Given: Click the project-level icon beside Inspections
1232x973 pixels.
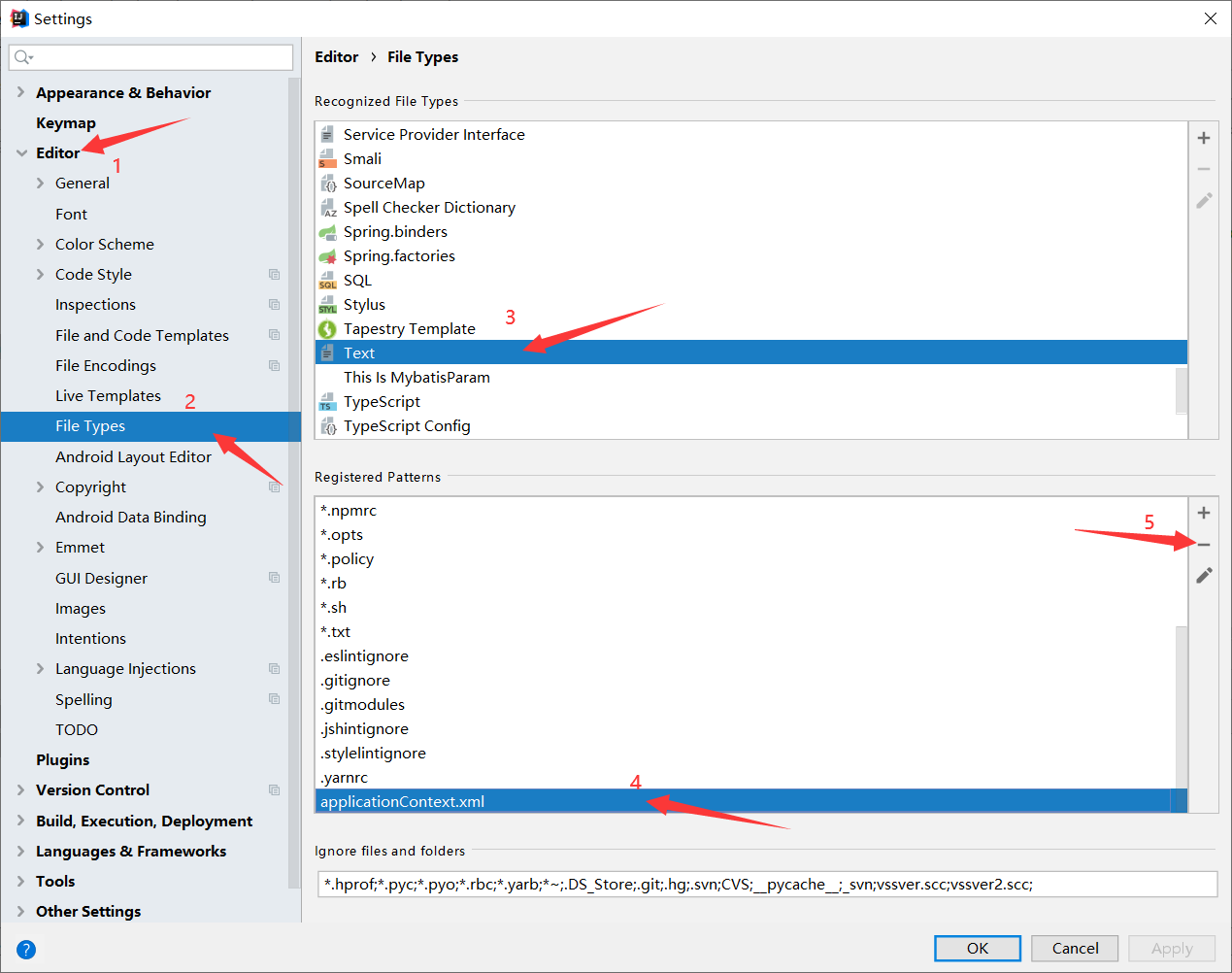Looking at the screenshot, I should 274,304.
